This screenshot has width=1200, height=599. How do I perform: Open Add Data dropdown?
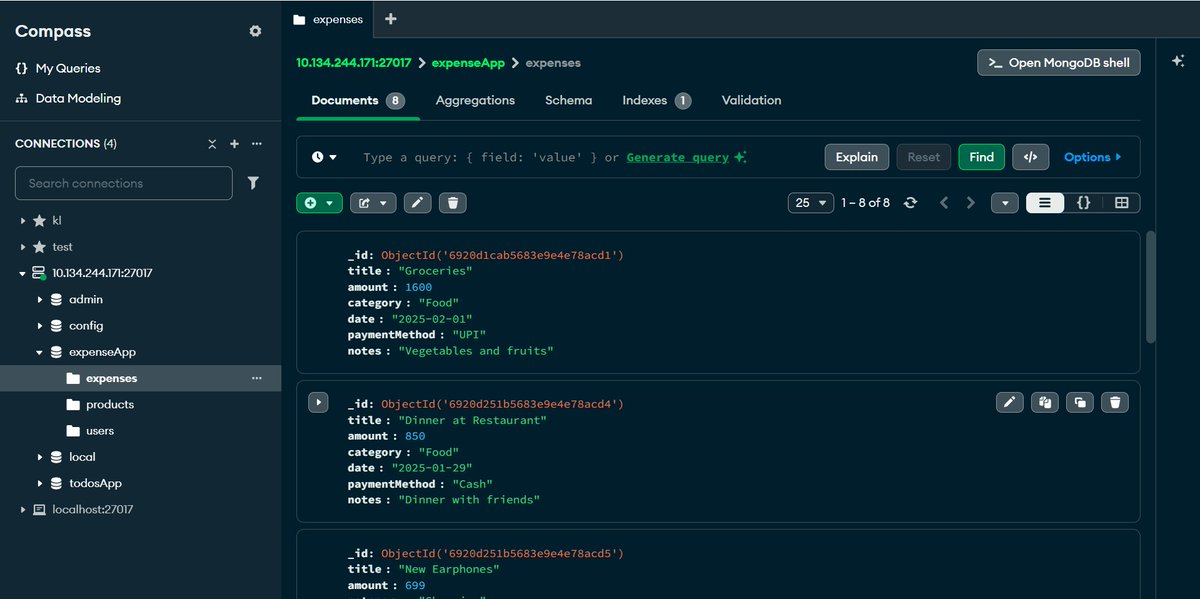coord(320,203)
